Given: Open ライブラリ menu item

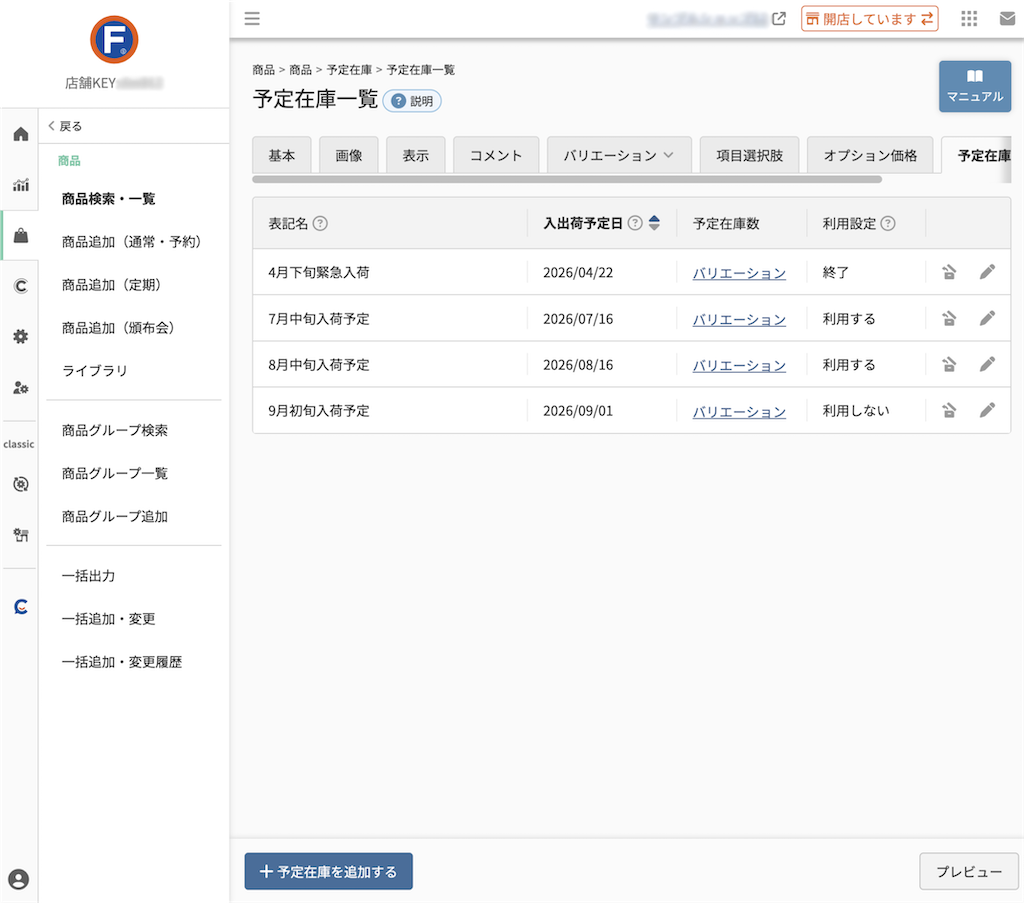Looking at the screenshot, I should [x=94, y=370].
